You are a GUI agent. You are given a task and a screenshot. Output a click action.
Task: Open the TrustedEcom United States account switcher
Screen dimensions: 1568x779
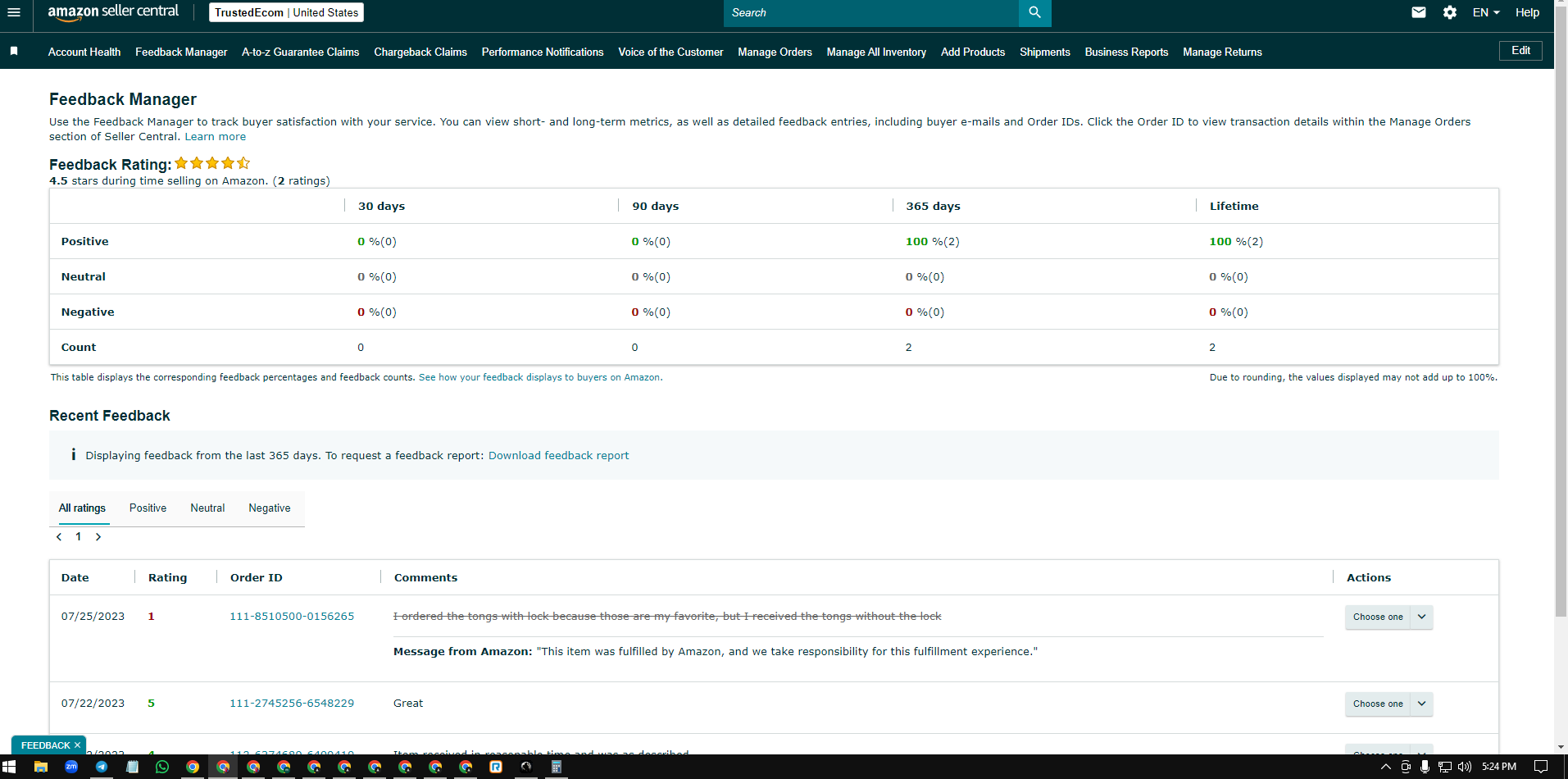point(286,12)
